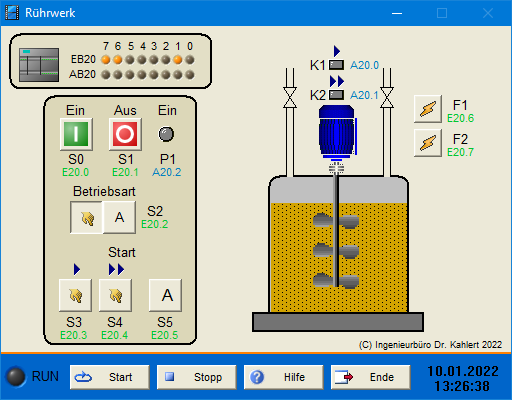The image size is (512, 400).
Task: Push the green S0 Ein button
Action: click(76, 134)
